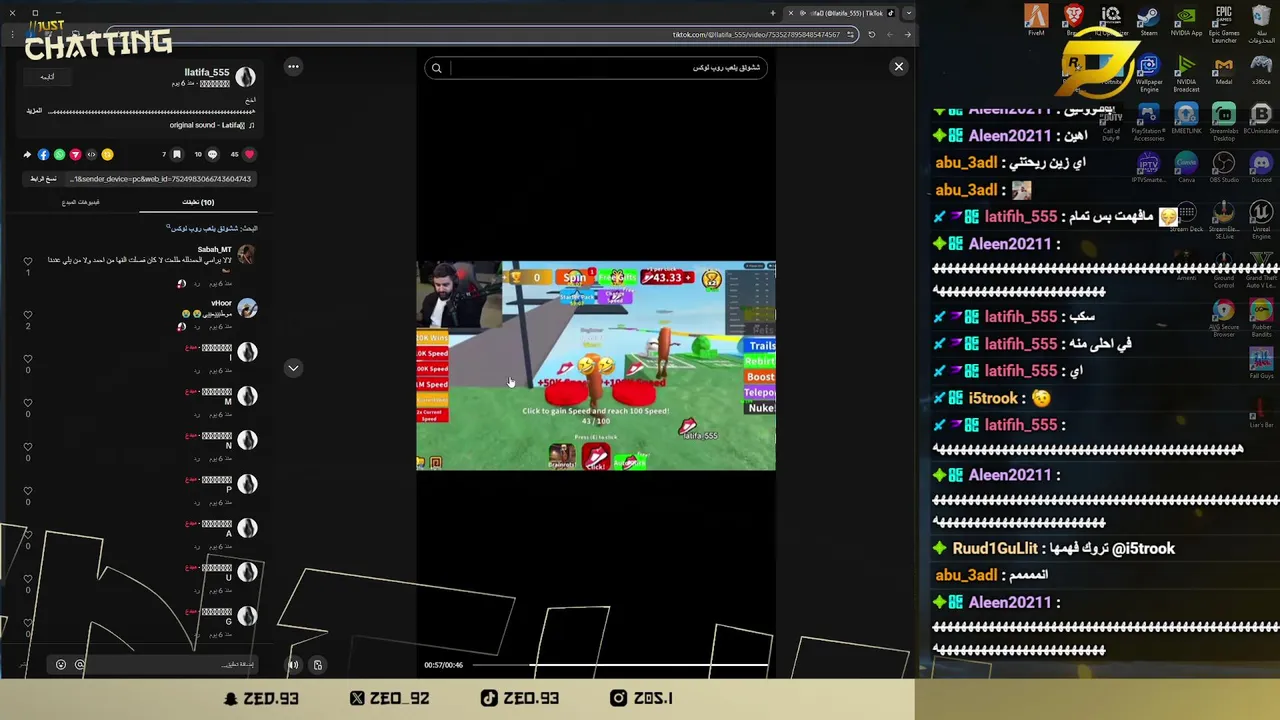Open PlayStation Accessories shortcut
This screenshot has width=1280, height=720.
[x=1148, y=123]
